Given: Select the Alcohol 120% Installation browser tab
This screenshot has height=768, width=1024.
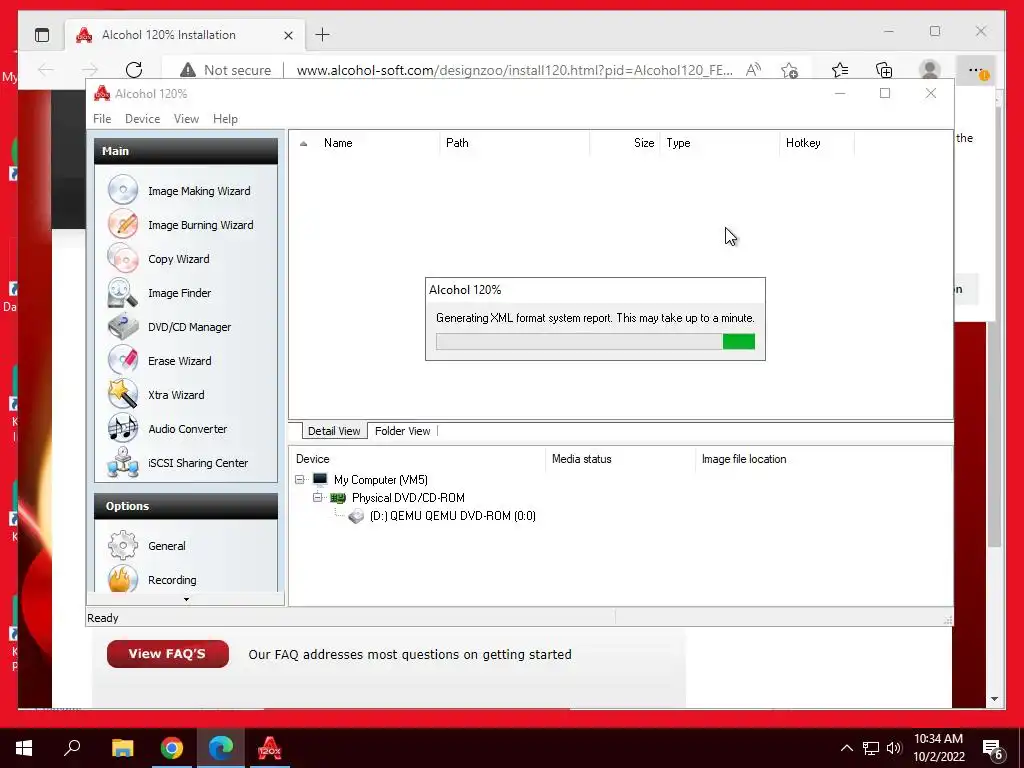Looking at the screenshot, I should tap(185, 35).
